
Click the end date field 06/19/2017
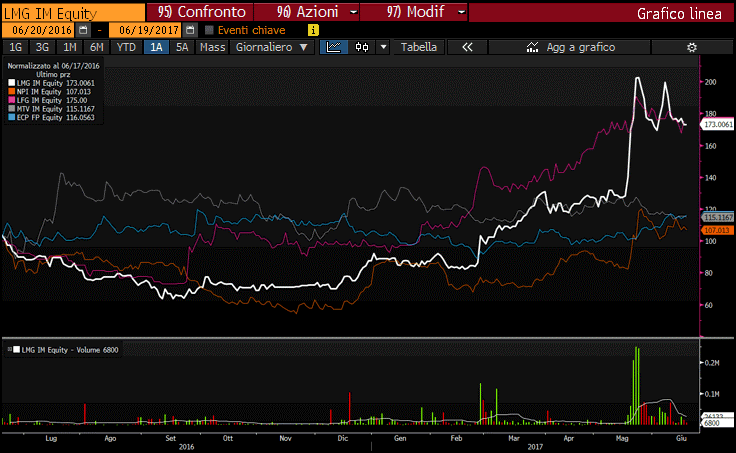(146, 30)
